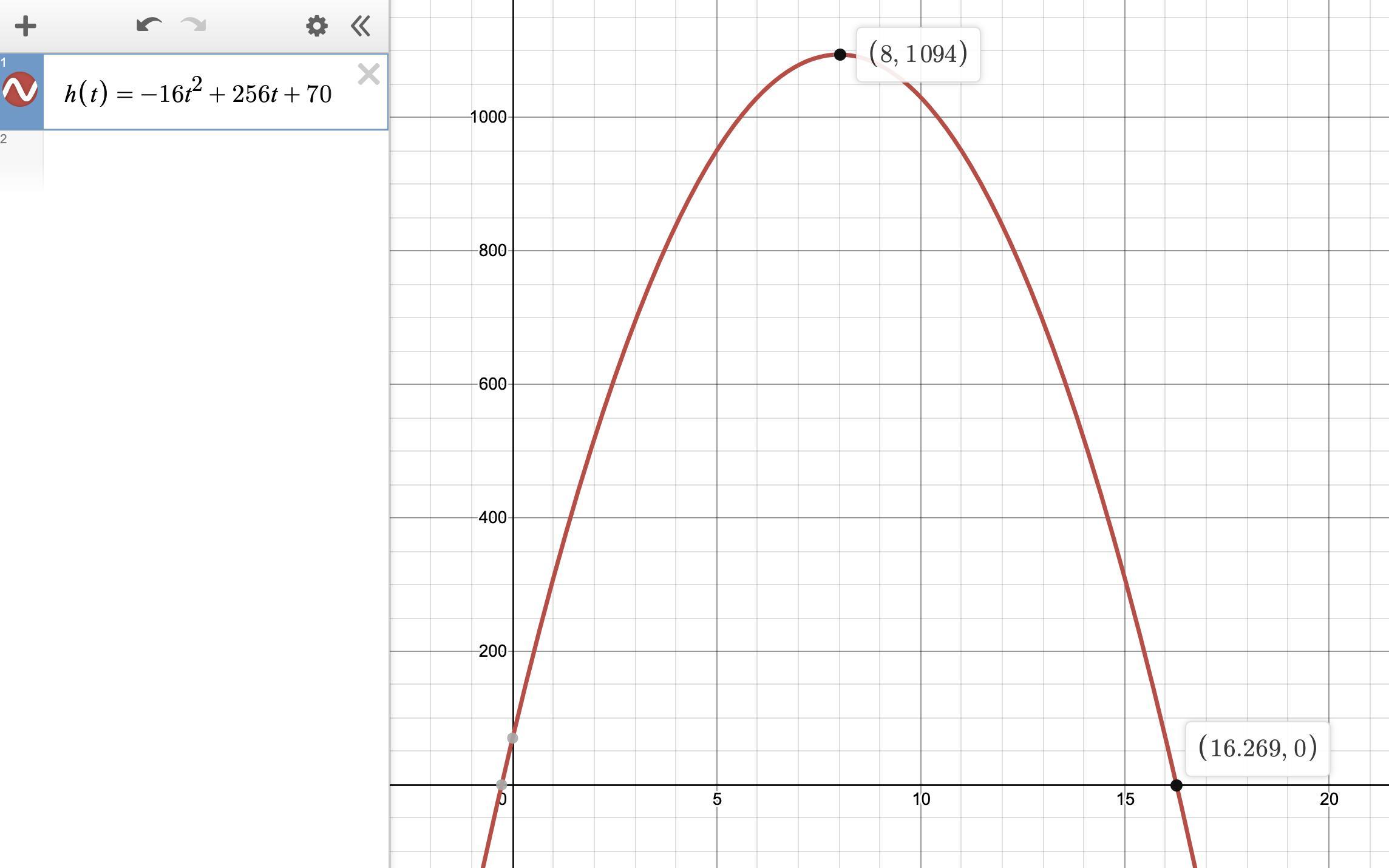The height and width of the screenshot is (868, 1389).
Task: Click the Add Item plus icon
Action: point(25,26)
